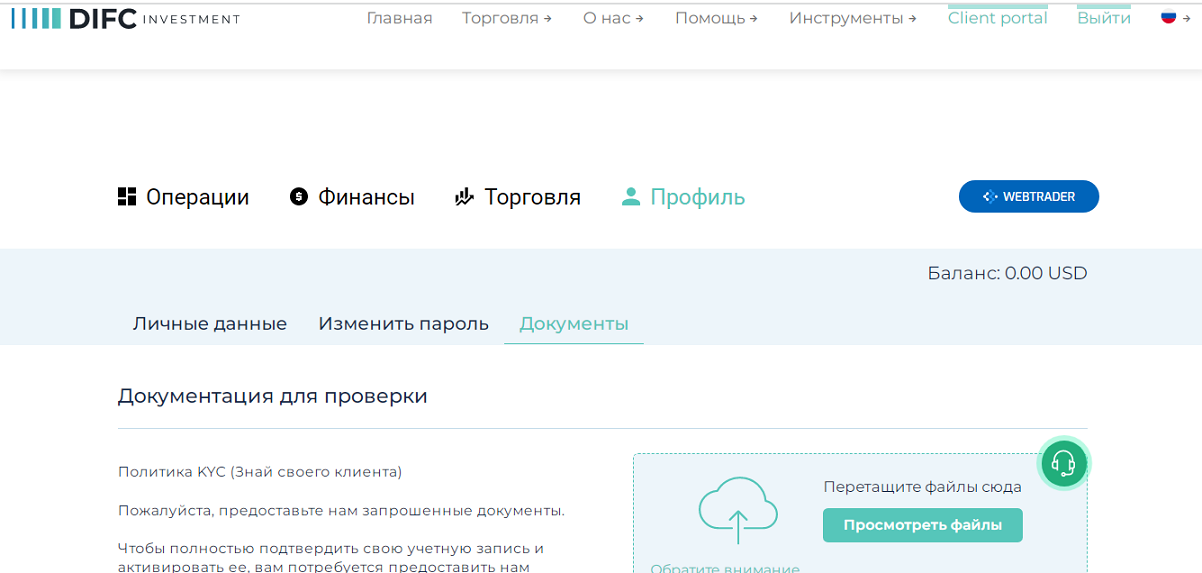Click the Обратите внимание text

pyautogui.click(x=725, y=568)
